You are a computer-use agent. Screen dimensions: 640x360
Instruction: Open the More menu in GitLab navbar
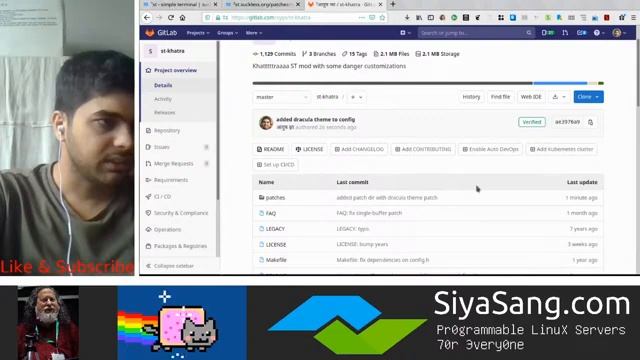coord(254,33)
